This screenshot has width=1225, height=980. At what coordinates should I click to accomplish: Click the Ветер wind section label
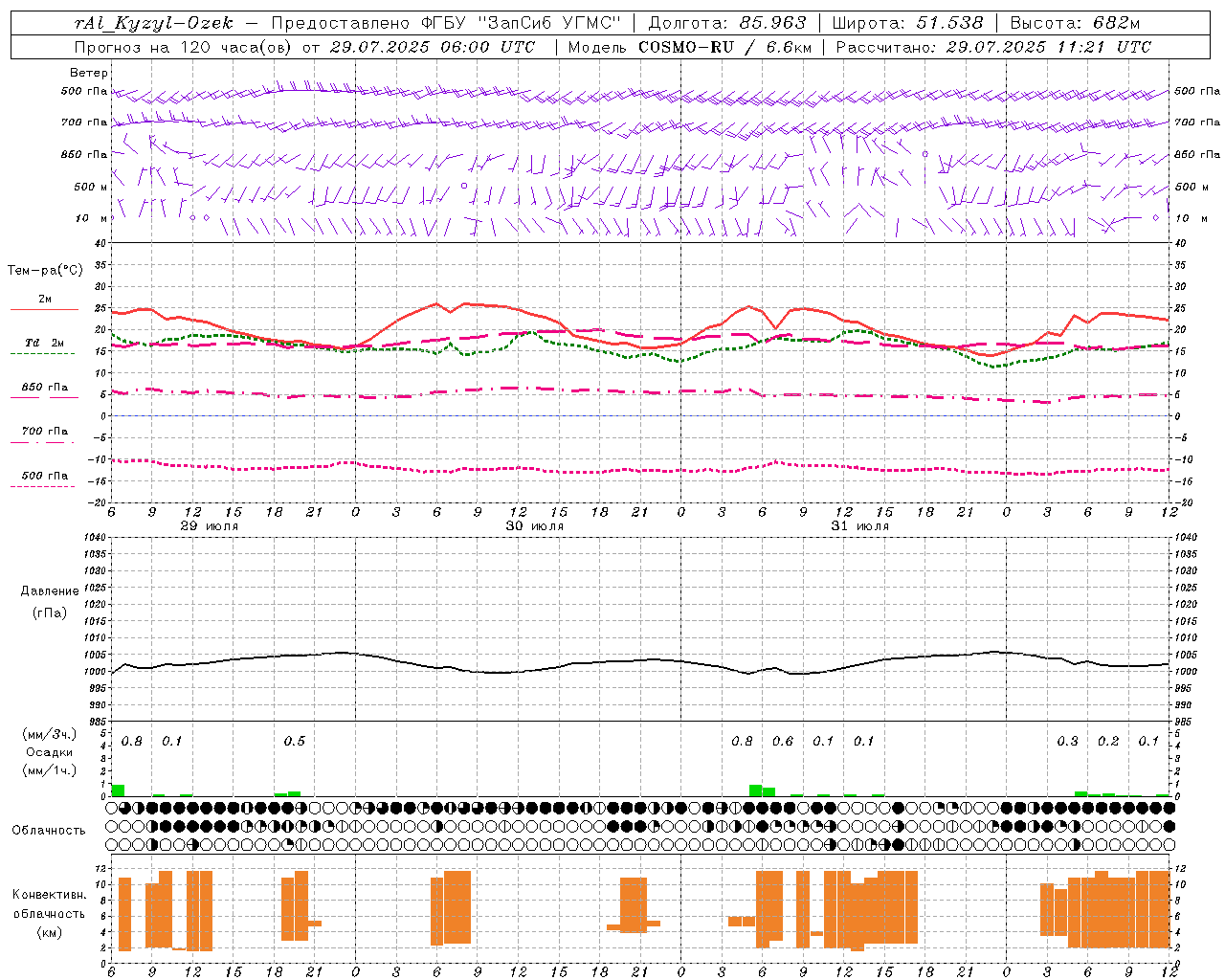(89, 73)
